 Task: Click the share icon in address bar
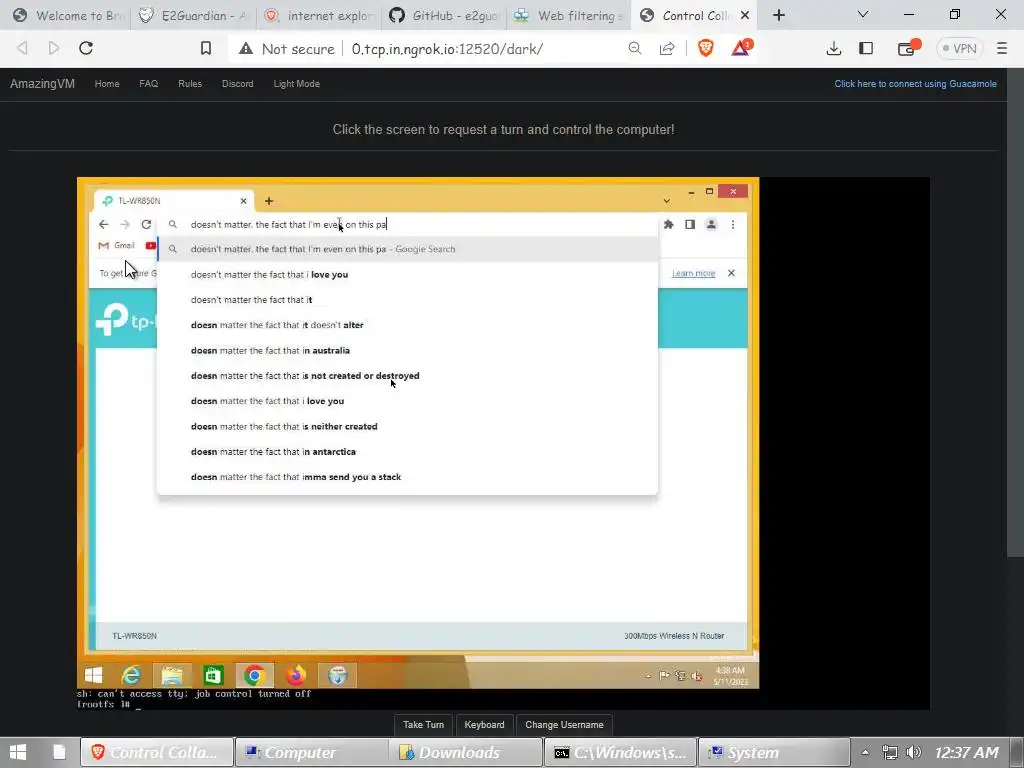(x=667, y=48)
